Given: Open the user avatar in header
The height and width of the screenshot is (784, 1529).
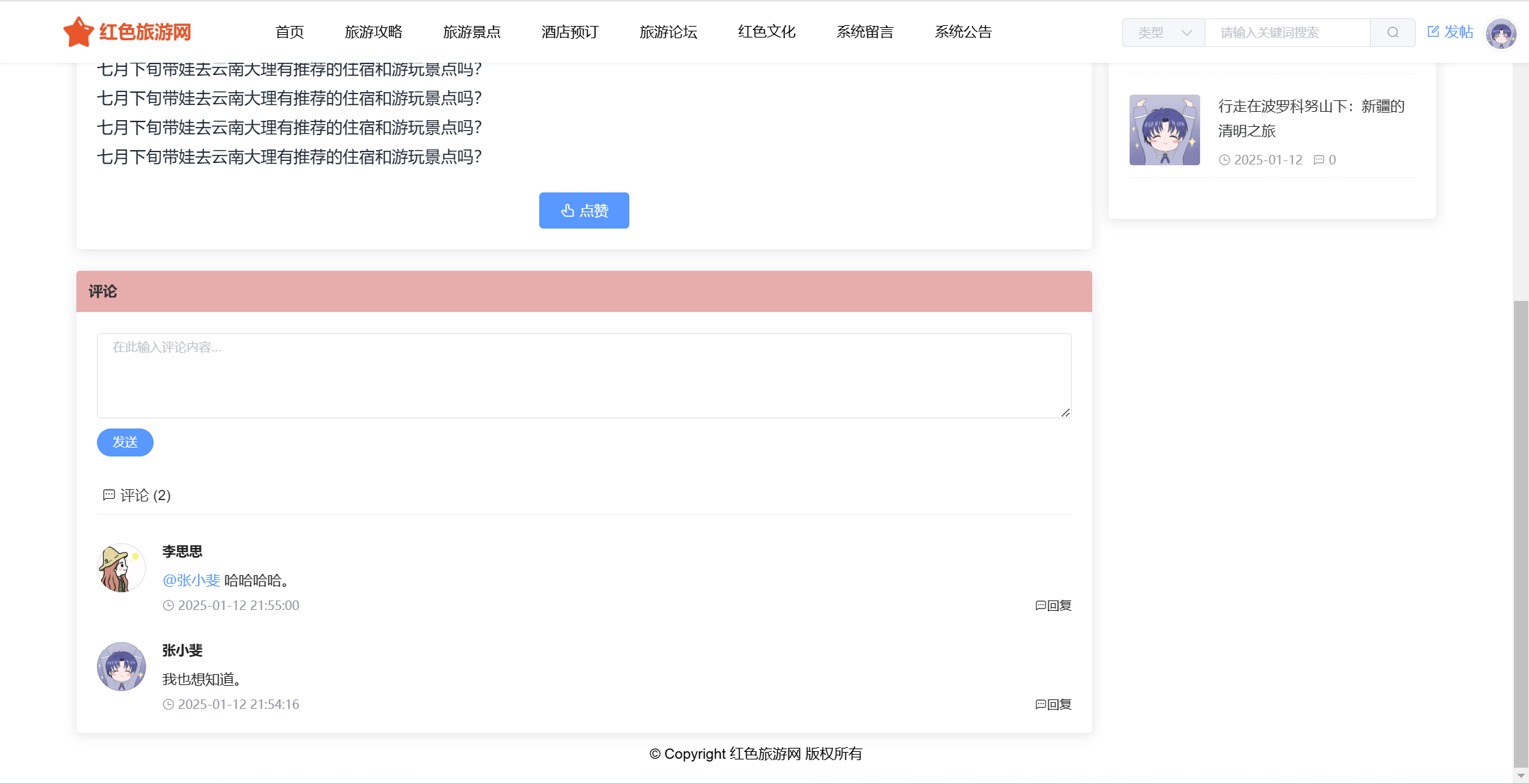Looking at the screenshot, I should click(1500, 33).
